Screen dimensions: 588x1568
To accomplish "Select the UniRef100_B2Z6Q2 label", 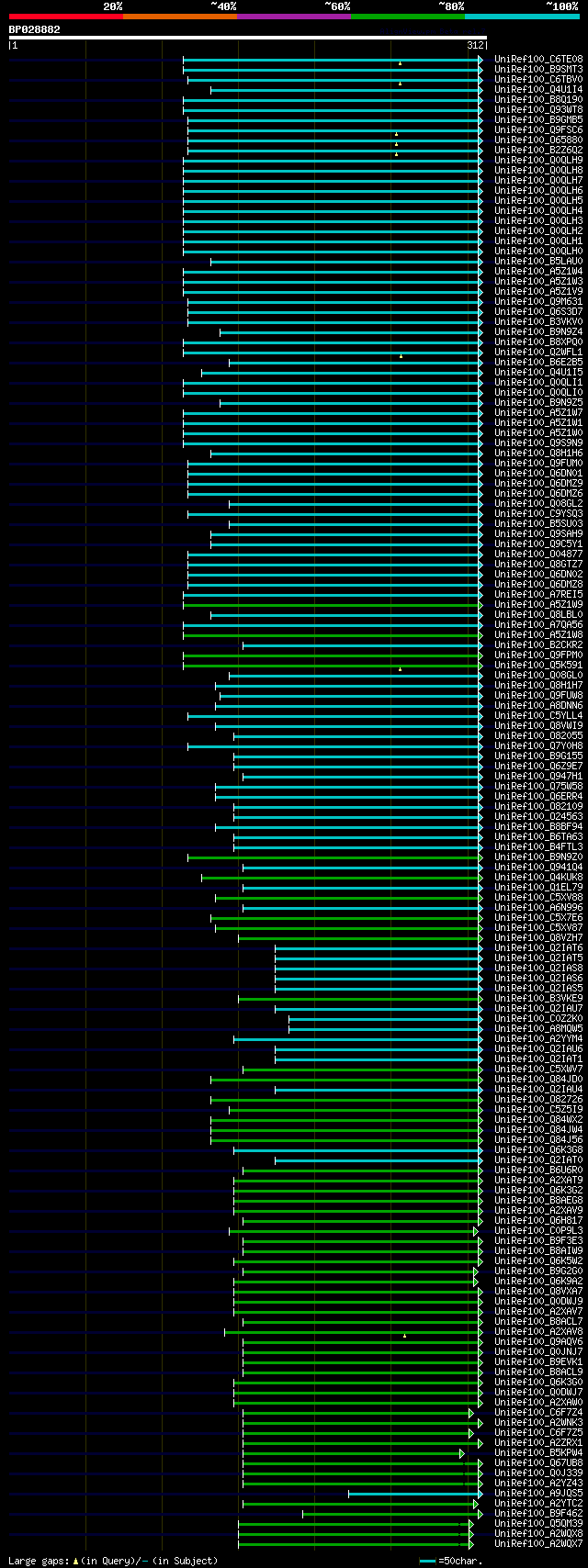I will point(538,150).
